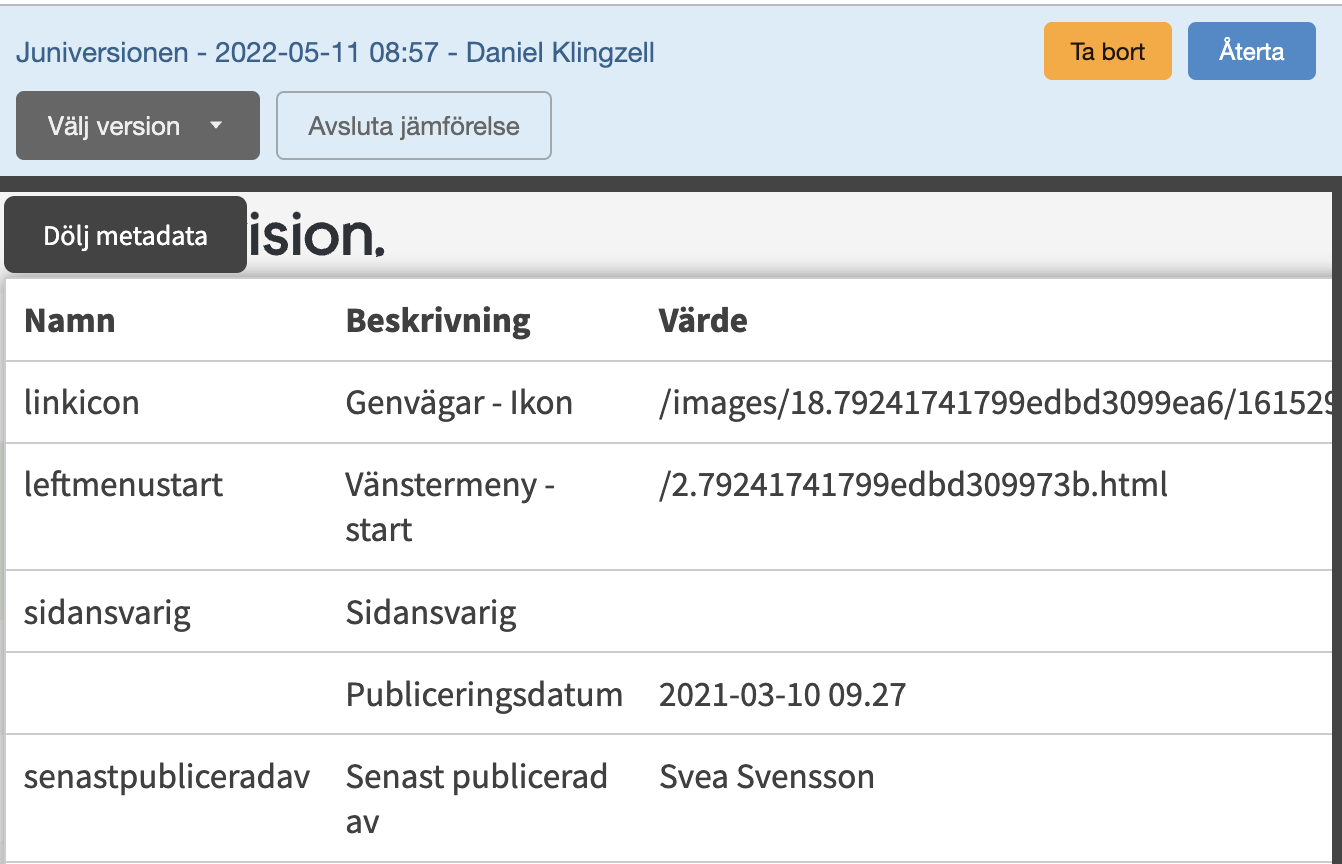Click the Återta button
Viewport: 1342px width, 864px height.
[x=1251, y=51]
